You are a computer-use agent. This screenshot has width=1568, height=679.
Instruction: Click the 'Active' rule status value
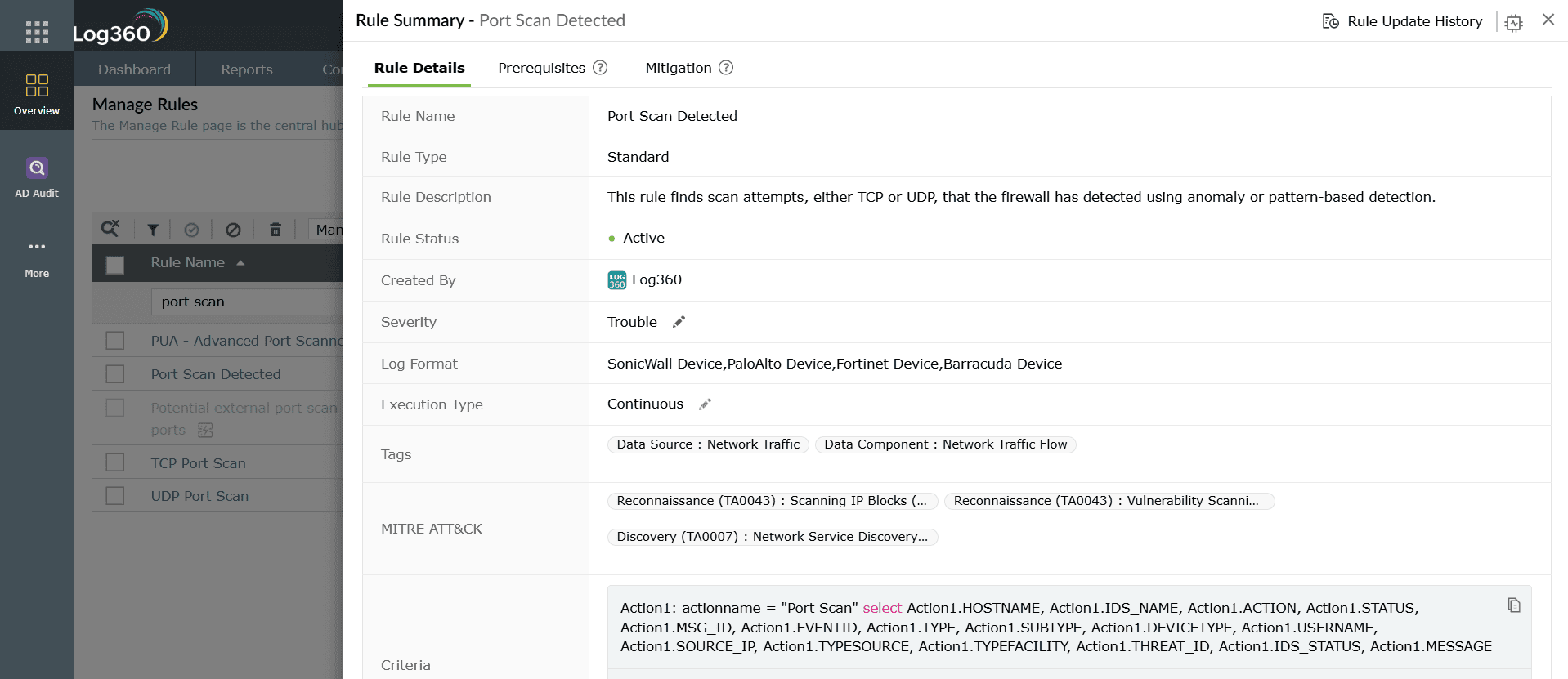(643, 238)
